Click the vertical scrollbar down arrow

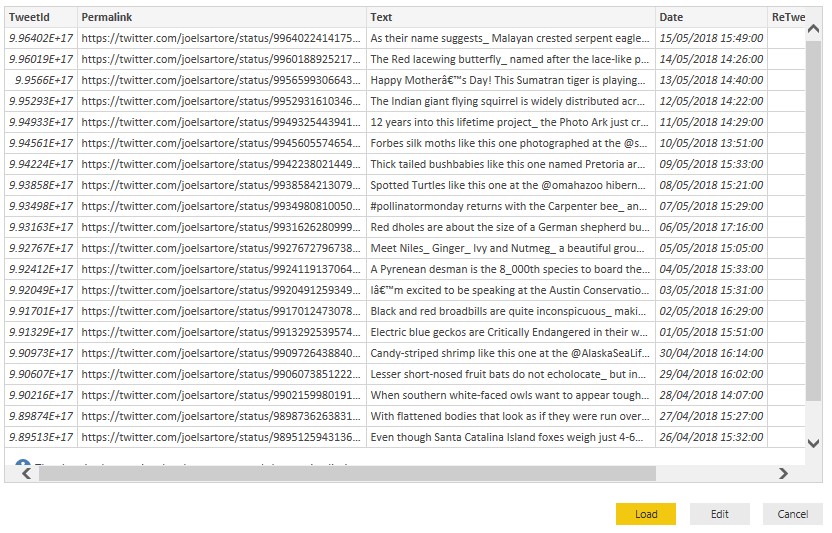click(x=813, y=443)
